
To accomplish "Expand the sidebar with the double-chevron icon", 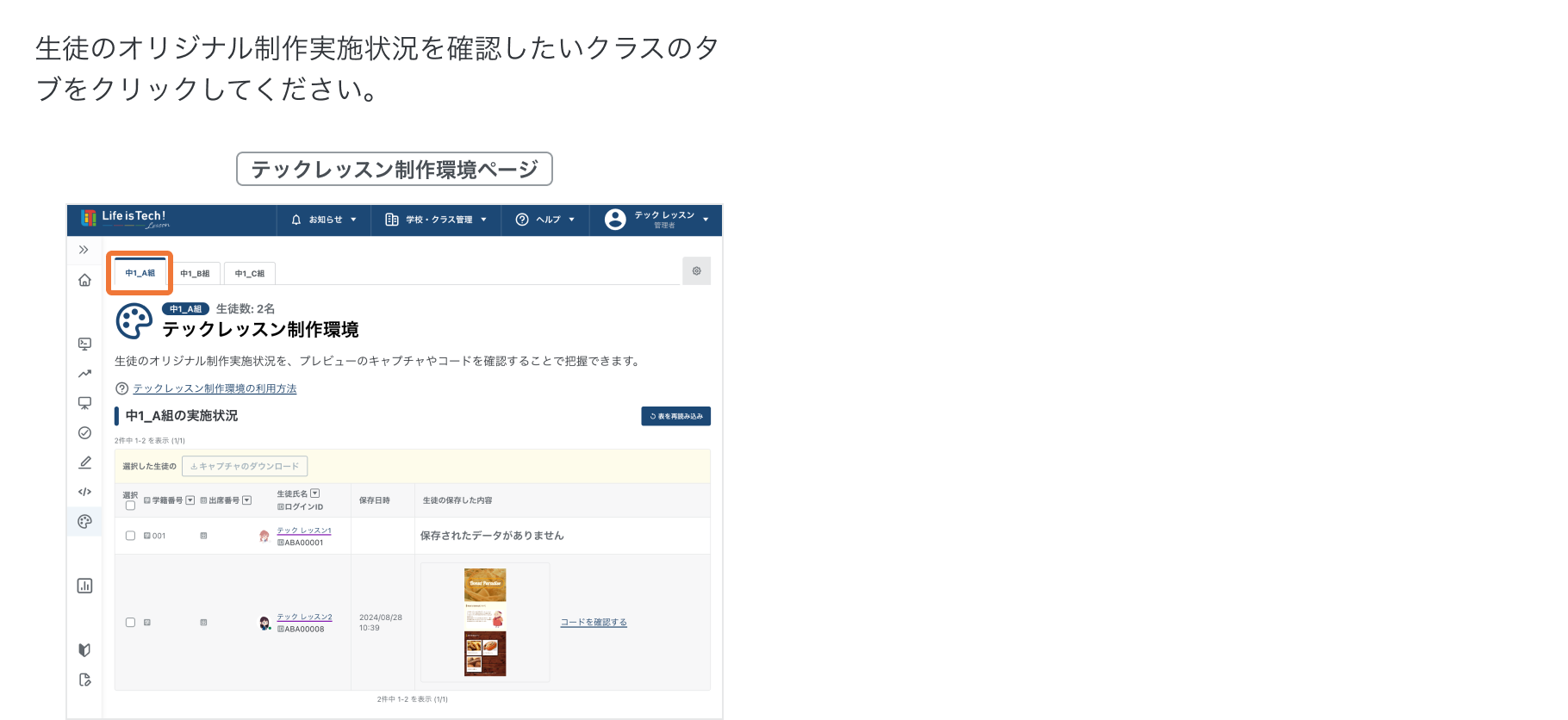I will click(x=84, y=250).
